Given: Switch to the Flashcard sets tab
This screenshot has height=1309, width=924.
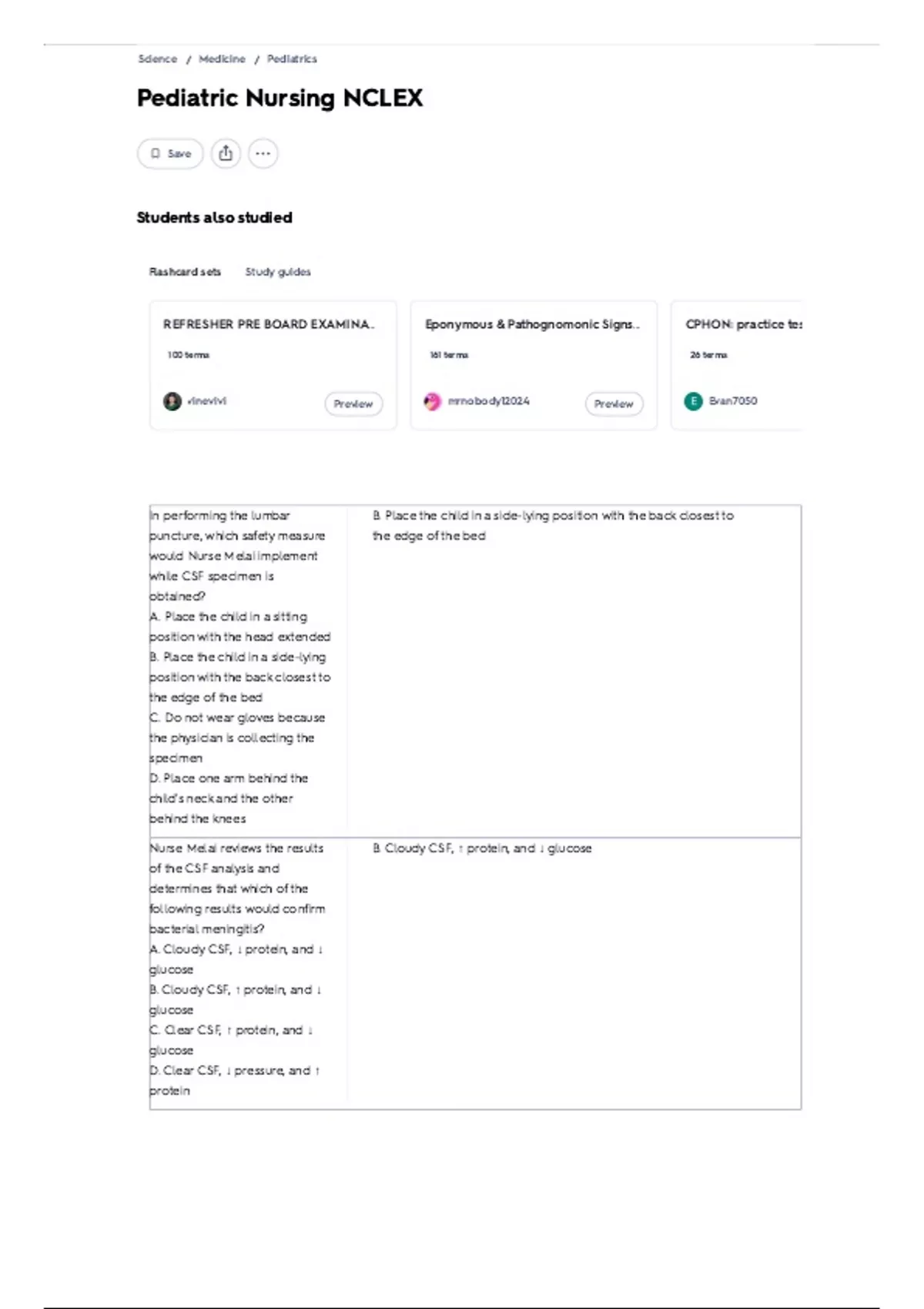Looking at the screenshot, I should pos(185,272).
